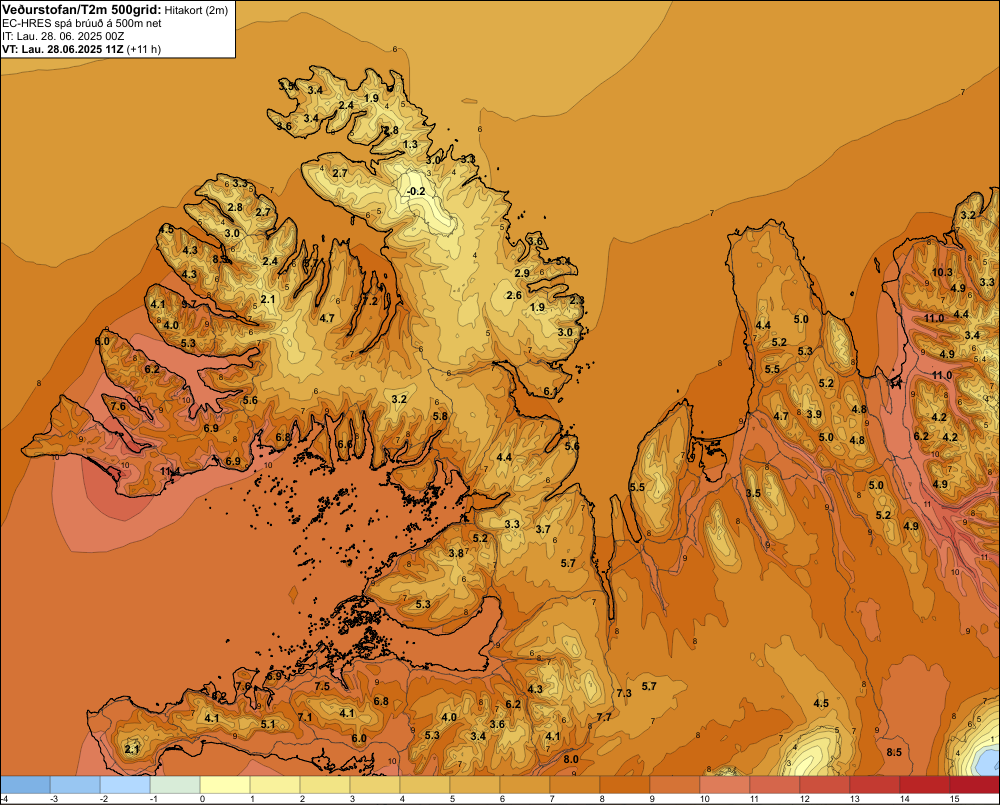
Task: Select legend swatch between 0 and 1
Action: (225, 785)
